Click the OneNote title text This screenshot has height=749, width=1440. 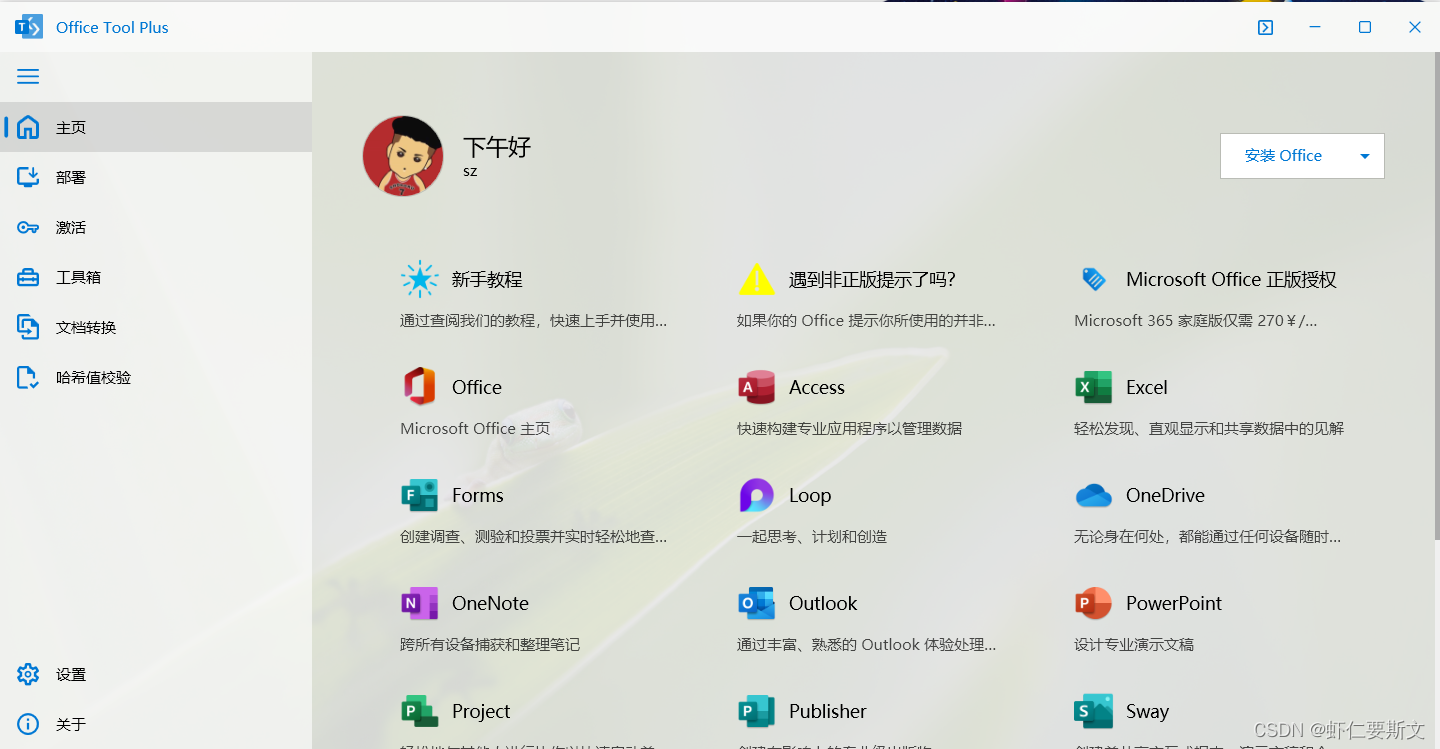(490, 603)
